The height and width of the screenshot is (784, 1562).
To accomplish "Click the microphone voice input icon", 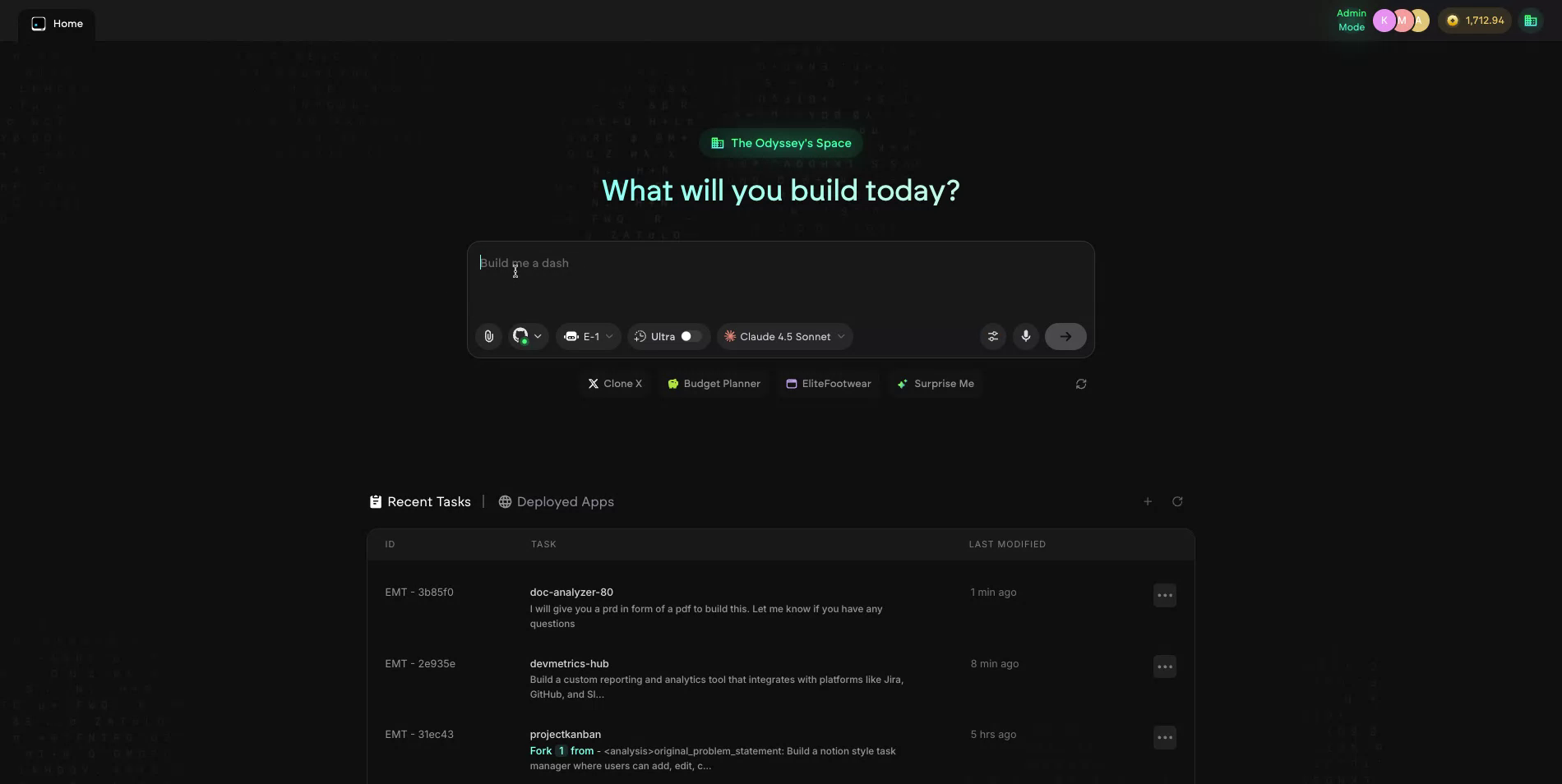I will click(1025, 336).
